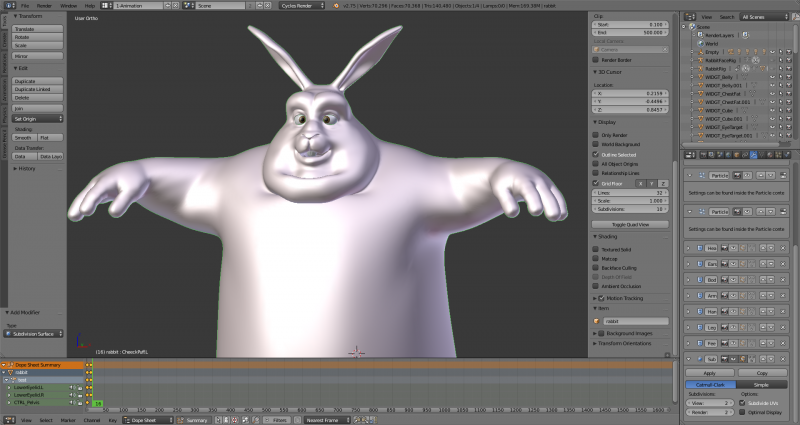Move the Sub modifier up with arrow icon
Screen dimensions: 800x425
763,359
